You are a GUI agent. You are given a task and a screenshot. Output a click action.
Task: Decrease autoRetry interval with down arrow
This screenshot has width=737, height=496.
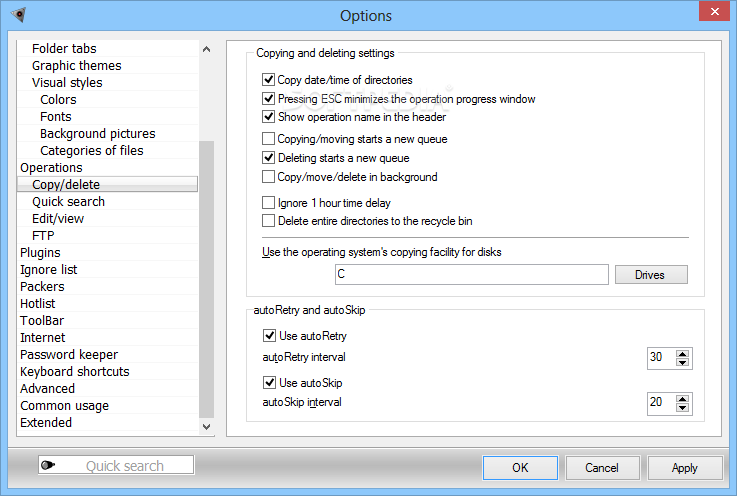pos(682,362)
